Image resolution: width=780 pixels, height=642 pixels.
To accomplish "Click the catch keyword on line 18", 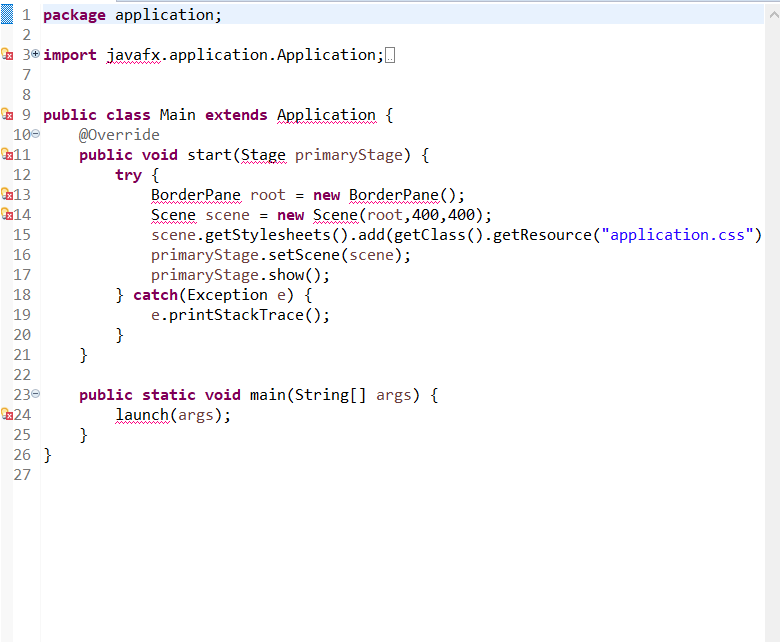I will pyautogui.click(x=155, y=295).
